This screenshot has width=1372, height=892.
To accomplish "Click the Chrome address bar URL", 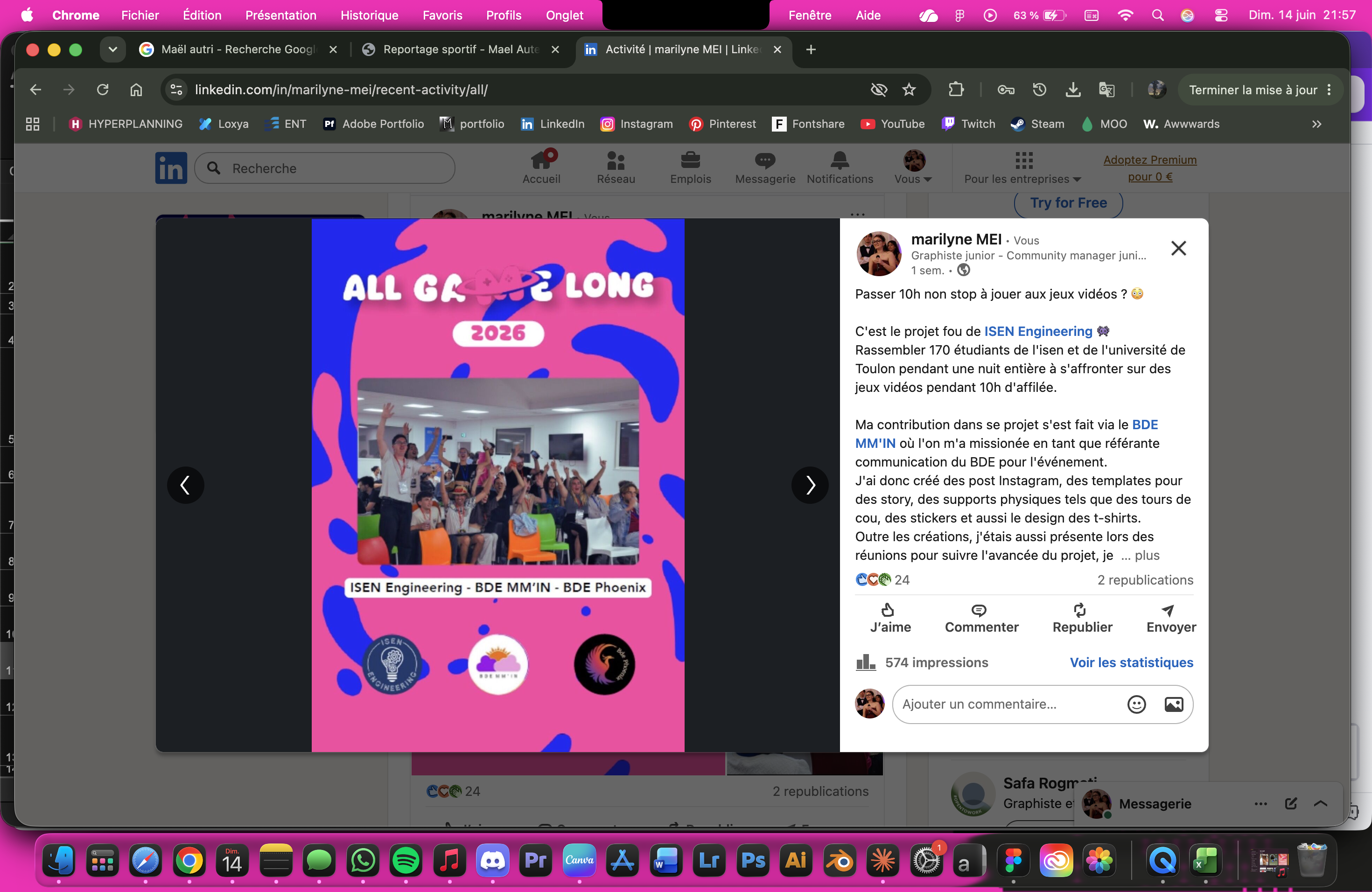I will point(341,90).
